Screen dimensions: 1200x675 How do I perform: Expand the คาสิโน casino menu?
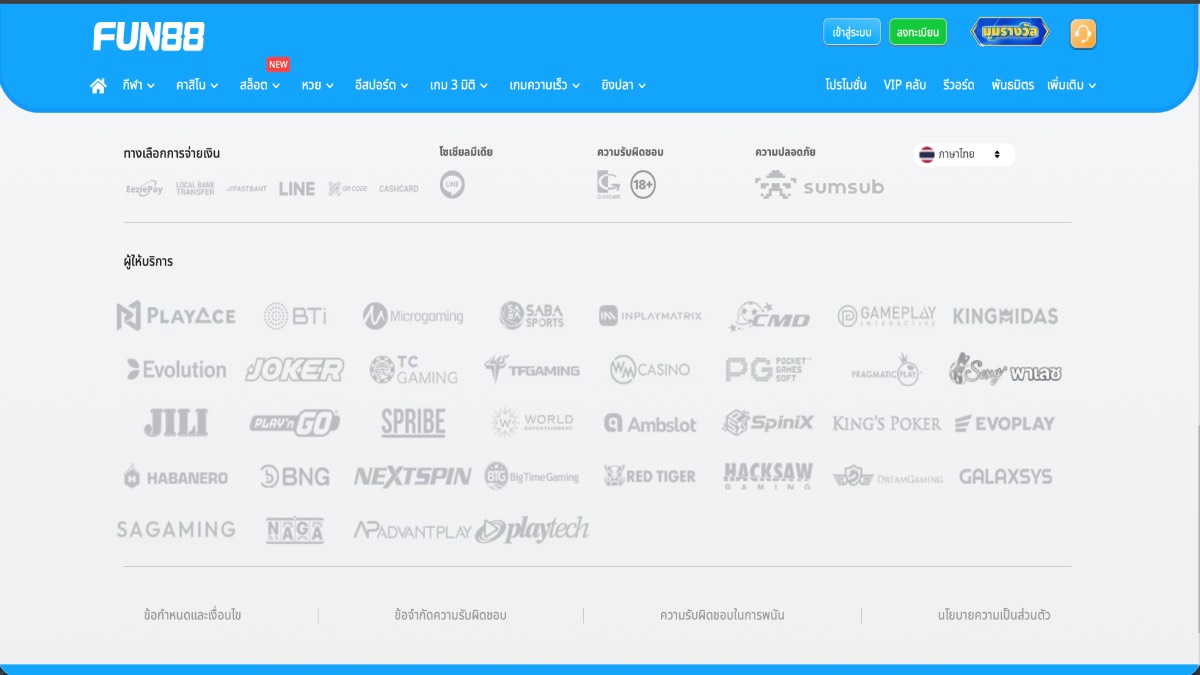click(198, 86)
